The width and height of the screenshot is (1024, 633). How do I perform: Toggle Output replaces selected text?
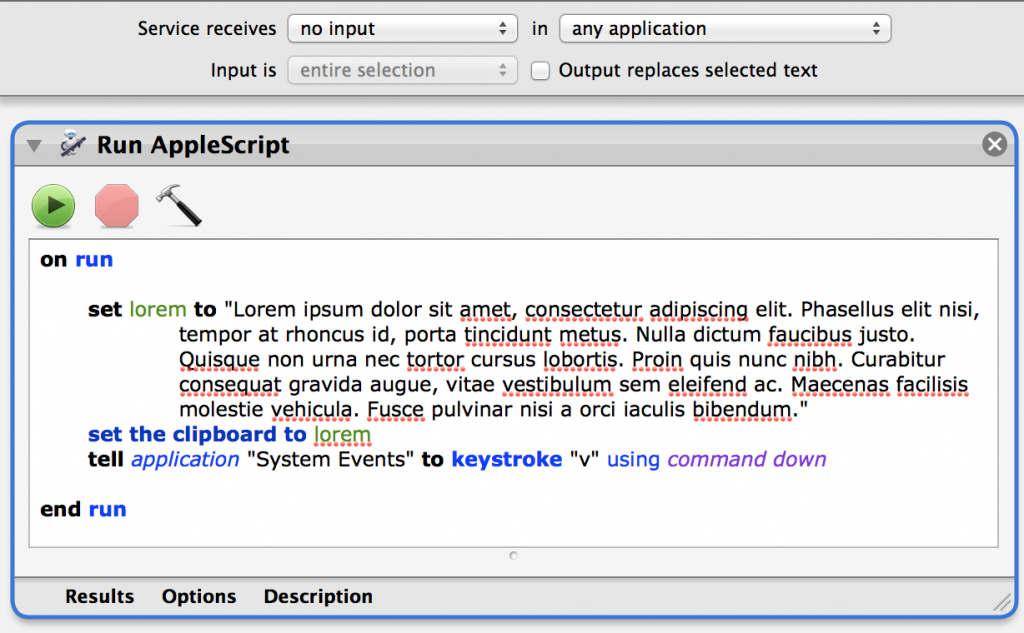click(x=540, y=70)
